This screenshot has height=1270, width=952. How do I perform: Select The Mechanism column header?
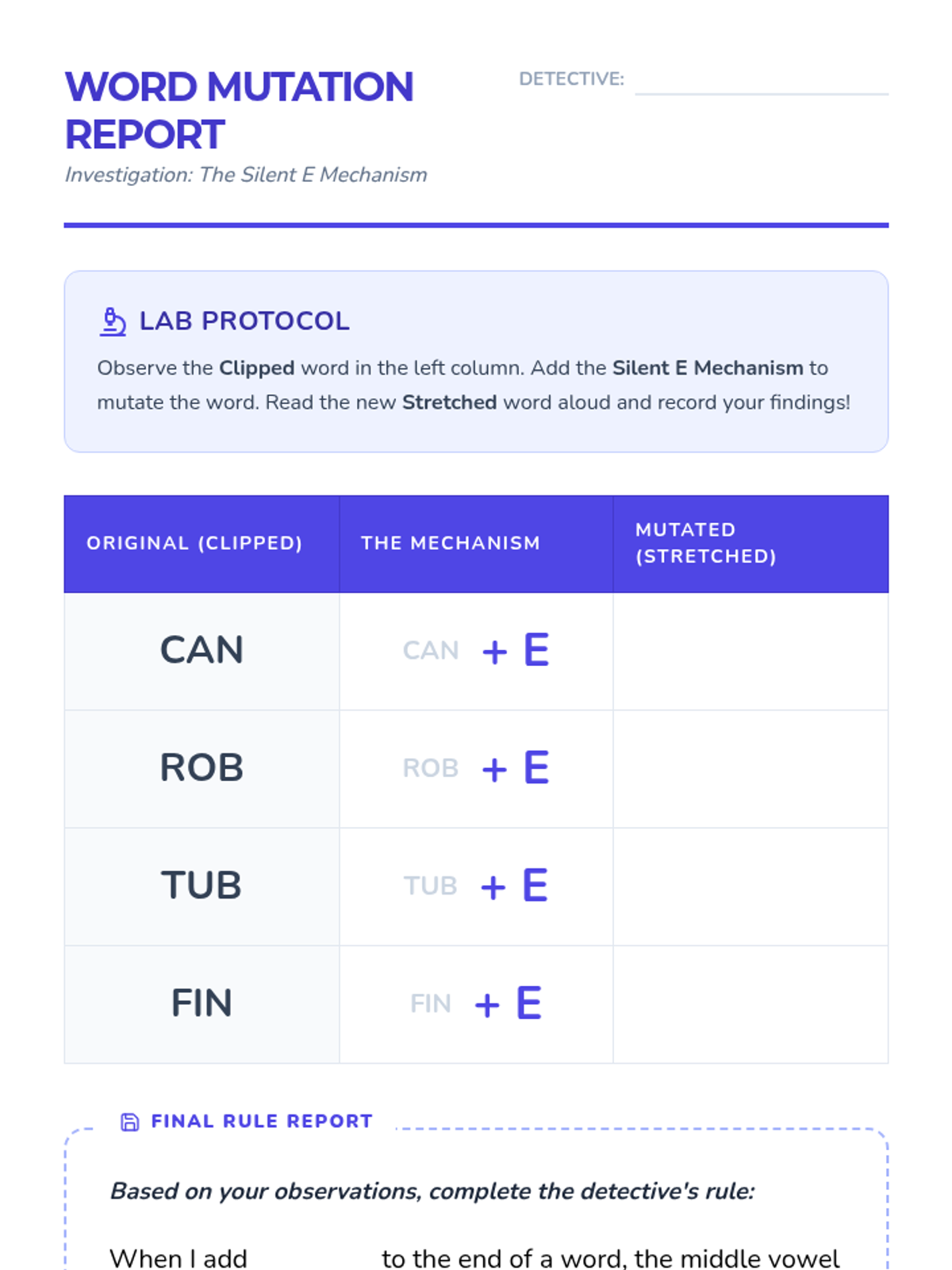coord(476,544)
